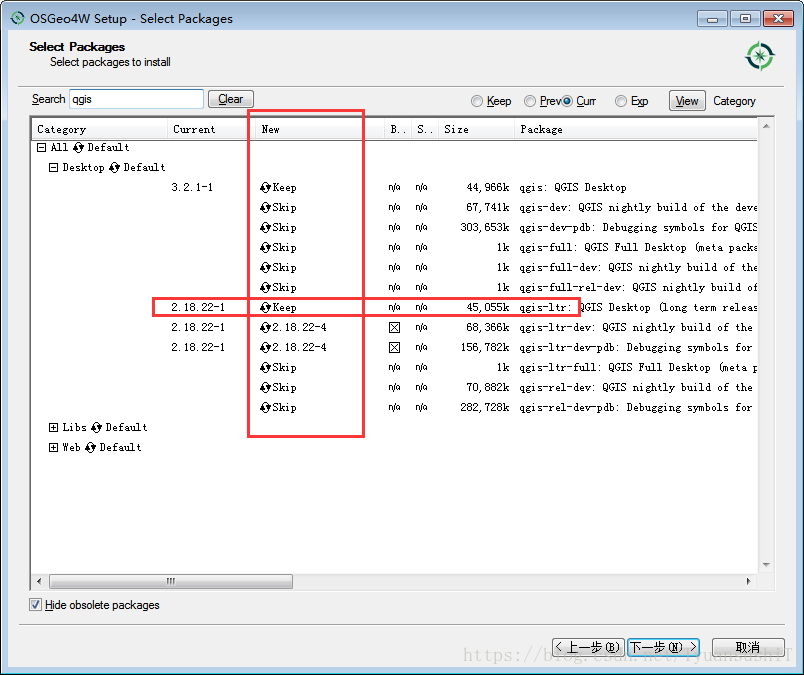Cycle the version icon for the qgis-ltr-dev-pdb row

coord(265,348)
